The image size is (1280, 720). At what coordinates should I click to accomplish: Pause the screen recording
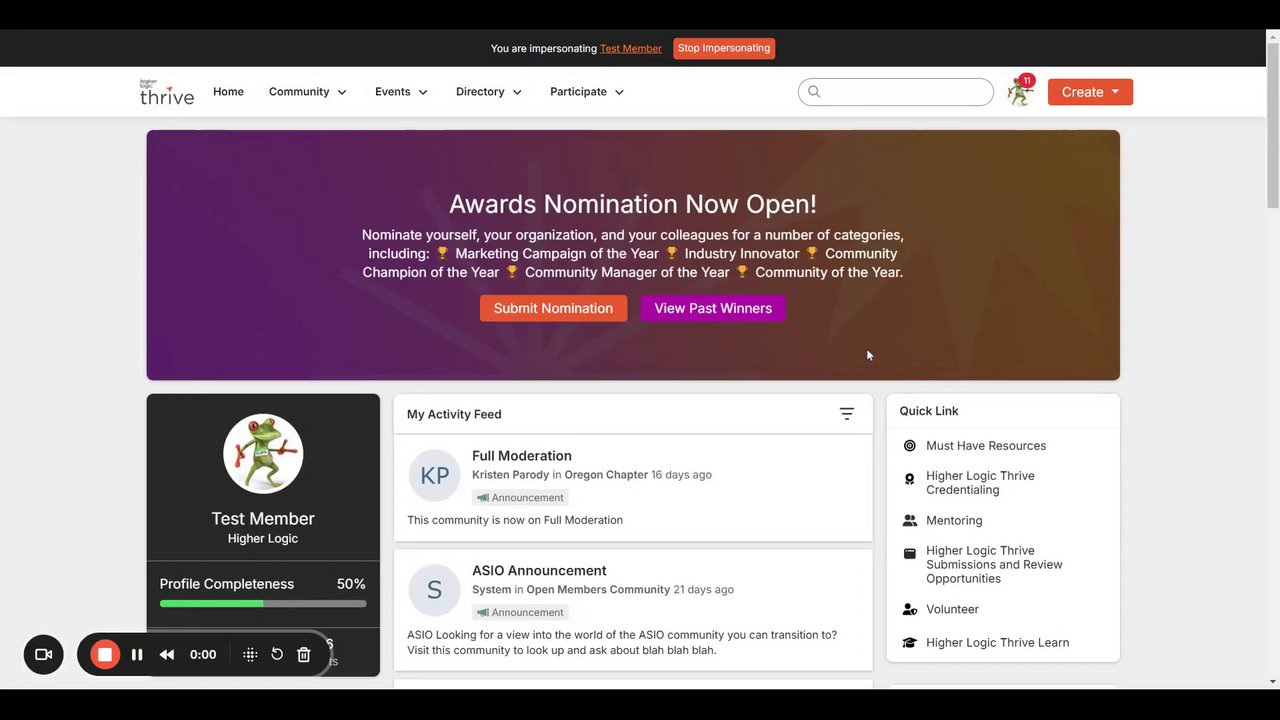[137, 655]
